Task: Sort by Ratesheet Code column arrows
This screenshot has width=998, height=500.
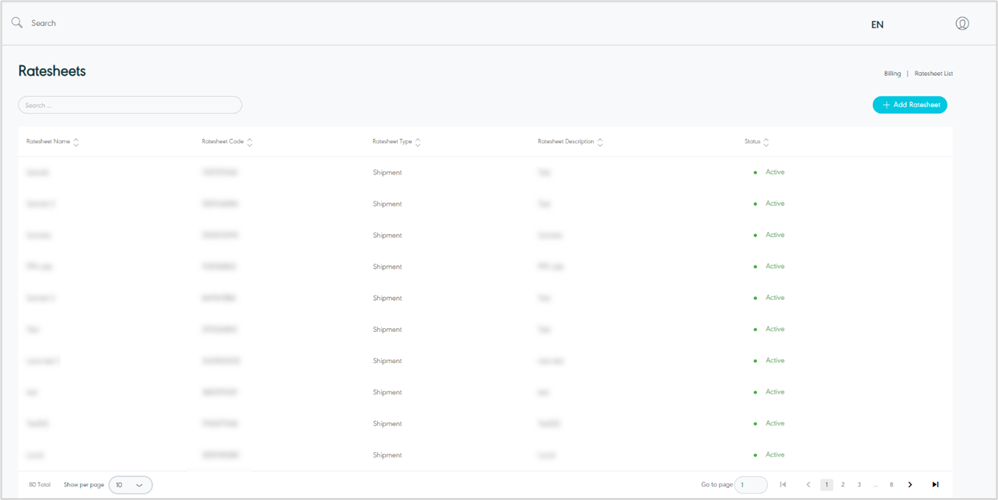Action: coord(250,142)
